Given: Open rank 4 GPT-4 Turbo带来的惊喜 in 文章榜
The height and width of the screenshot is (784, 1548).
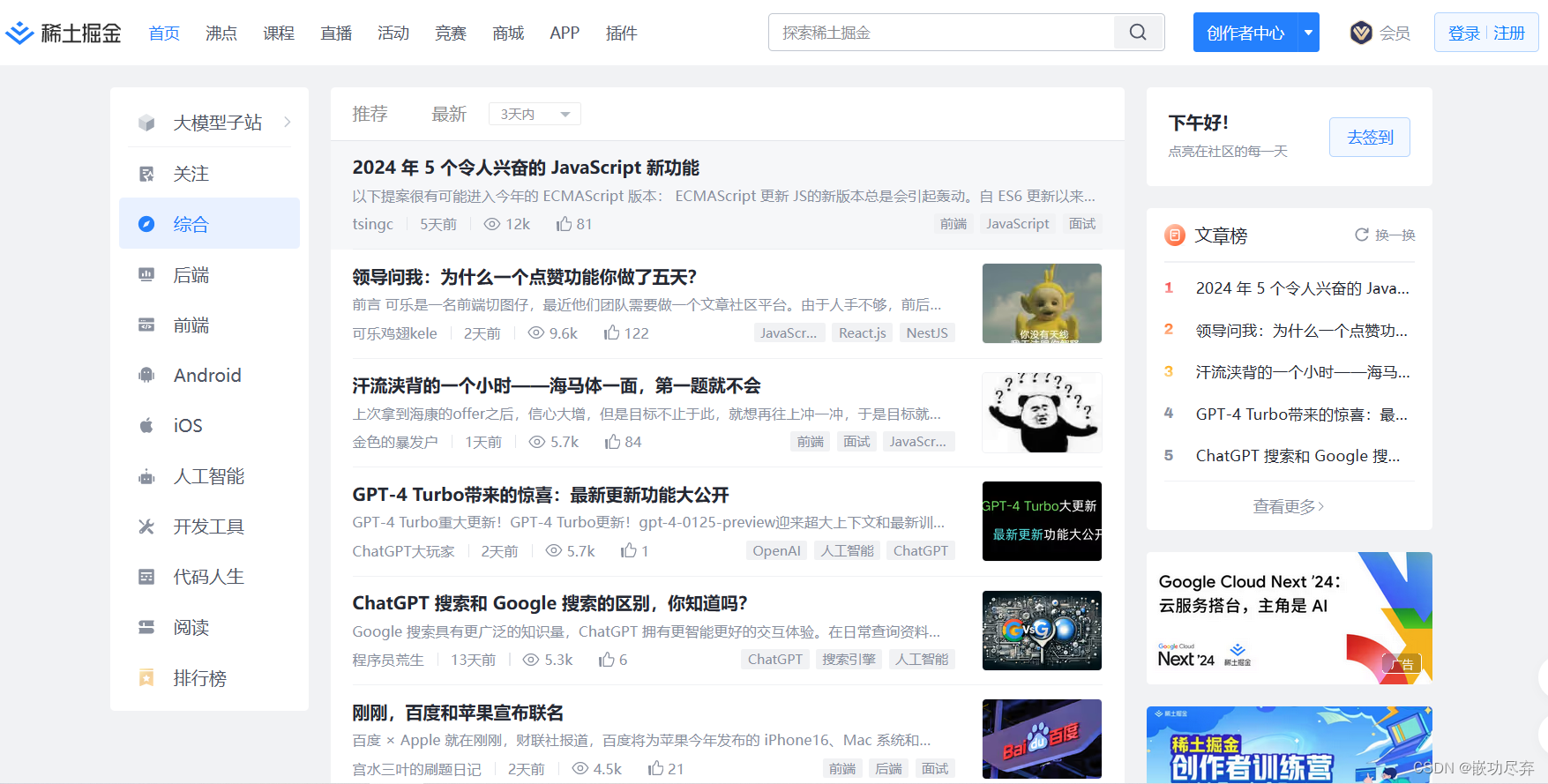Looking at the screenshot, I should (x=1301, y=414).
